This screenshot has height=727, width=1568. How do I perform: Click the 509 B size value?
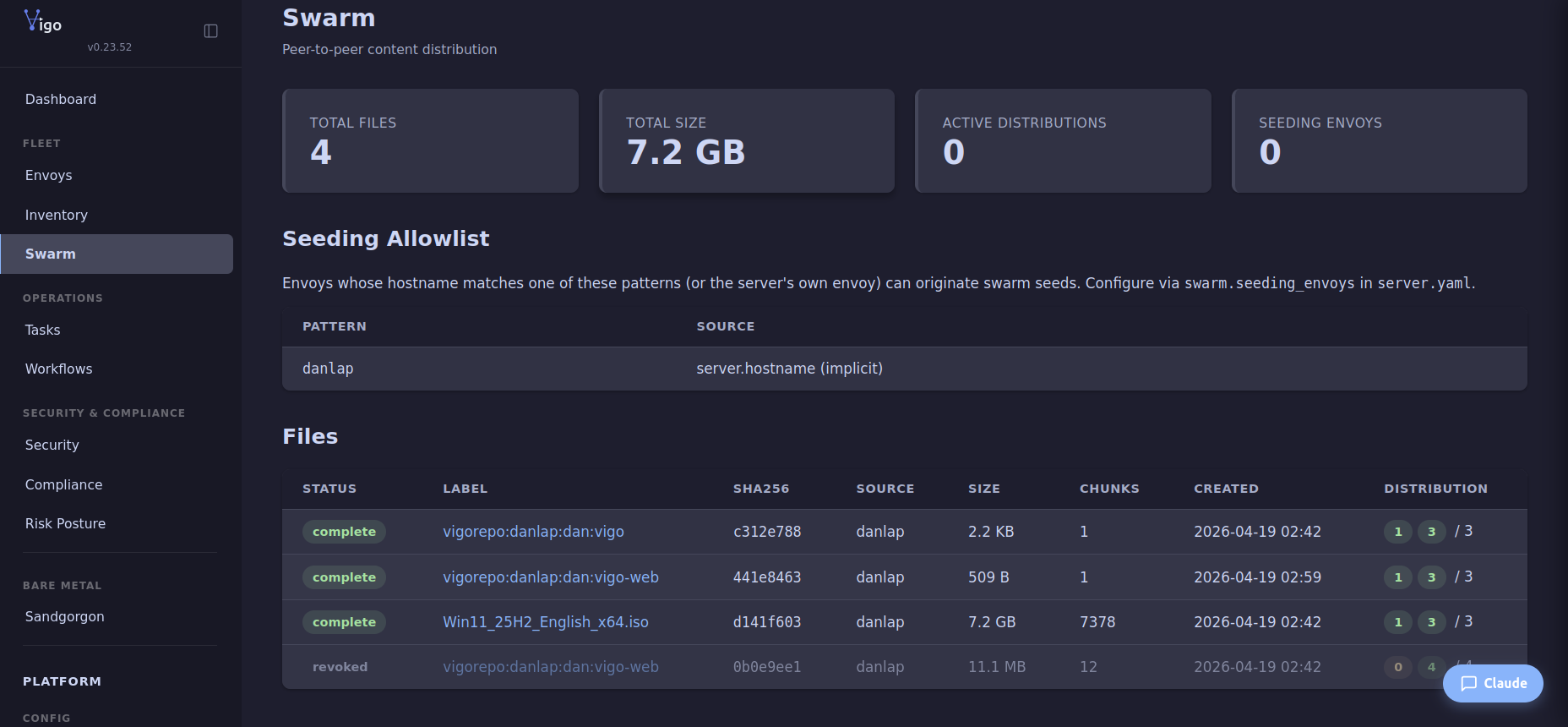click(x=988, y=577)
